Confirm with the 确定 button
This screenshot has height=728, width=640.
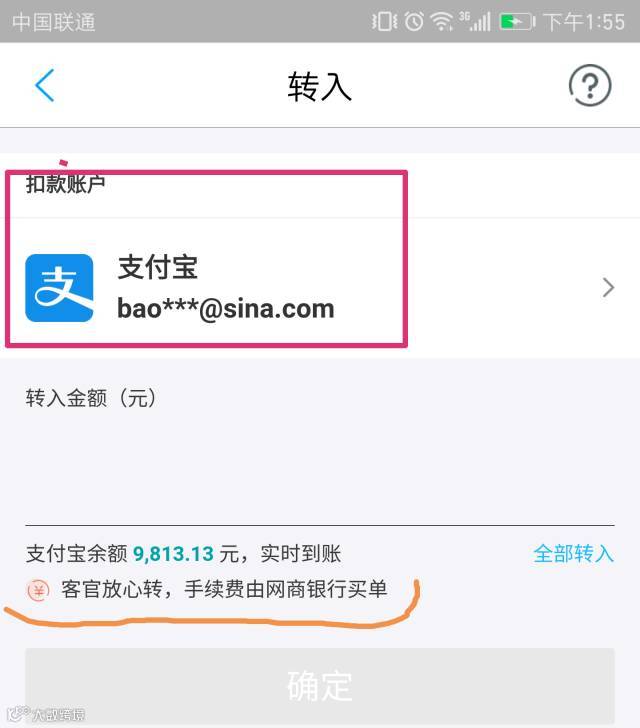coord(320,686)
